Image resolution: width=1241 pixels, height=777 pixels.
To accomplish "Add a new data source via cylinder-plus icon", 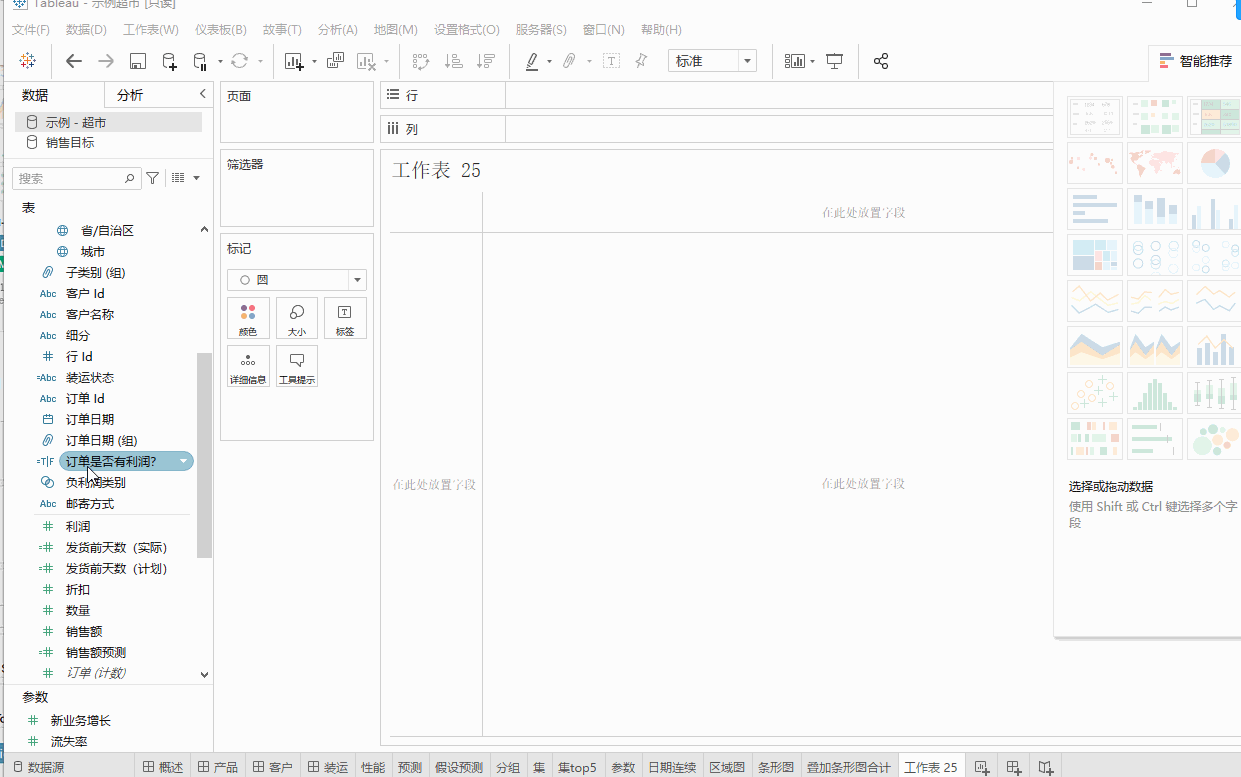I will [x=169, y=61].
